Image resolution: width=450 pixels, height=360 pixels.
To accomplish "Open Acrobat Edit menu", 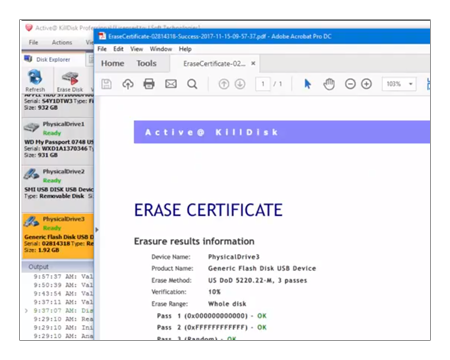I will [118, 49].
